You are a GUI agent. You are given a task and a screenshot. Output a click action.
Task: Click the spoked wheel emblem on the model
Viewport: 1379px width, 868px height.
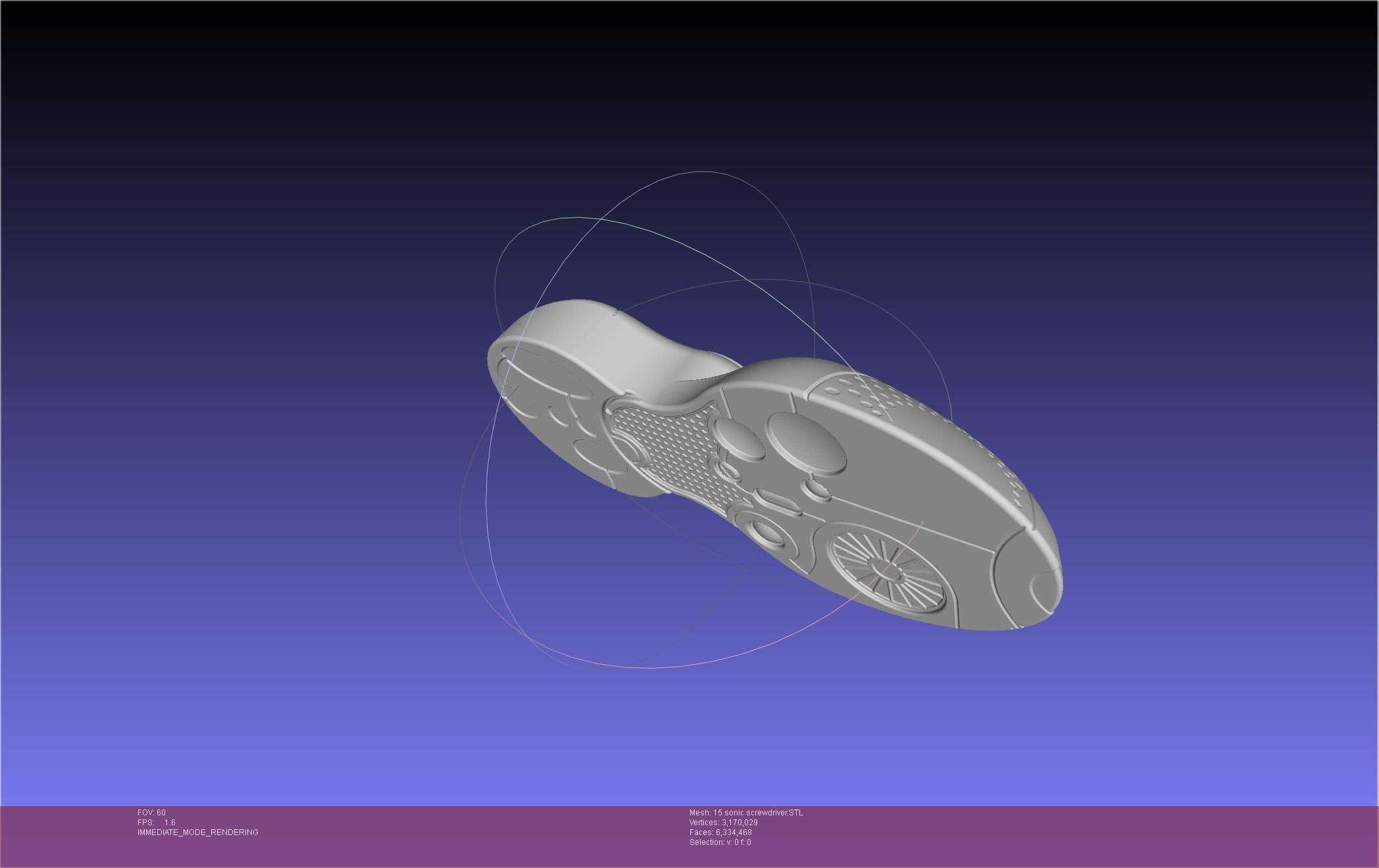tap(886, 570)
